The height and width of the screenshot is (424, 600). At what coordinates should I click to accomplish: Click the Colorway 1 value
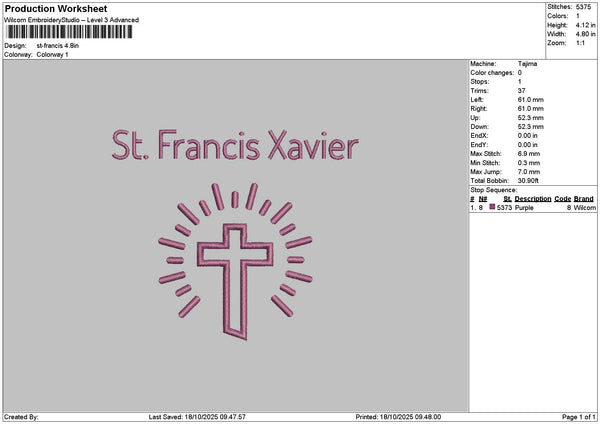tap(52, 54)
